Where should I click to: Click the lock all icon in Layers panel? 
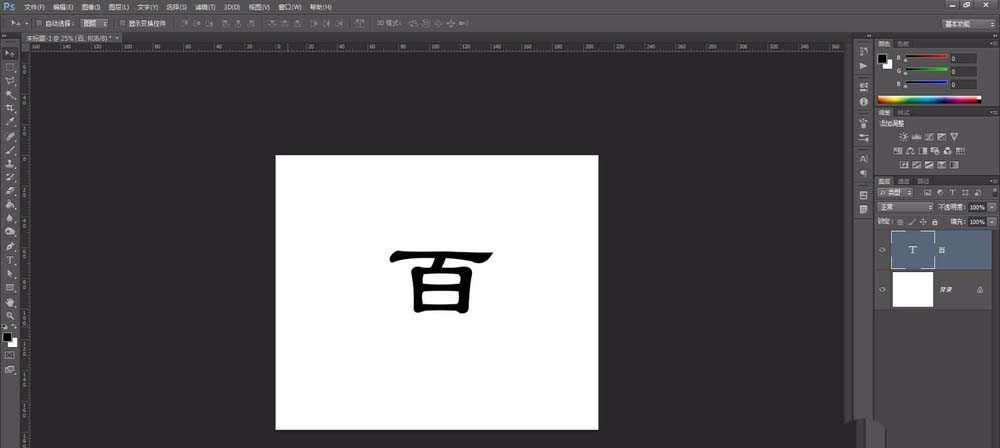pos(934,221)
